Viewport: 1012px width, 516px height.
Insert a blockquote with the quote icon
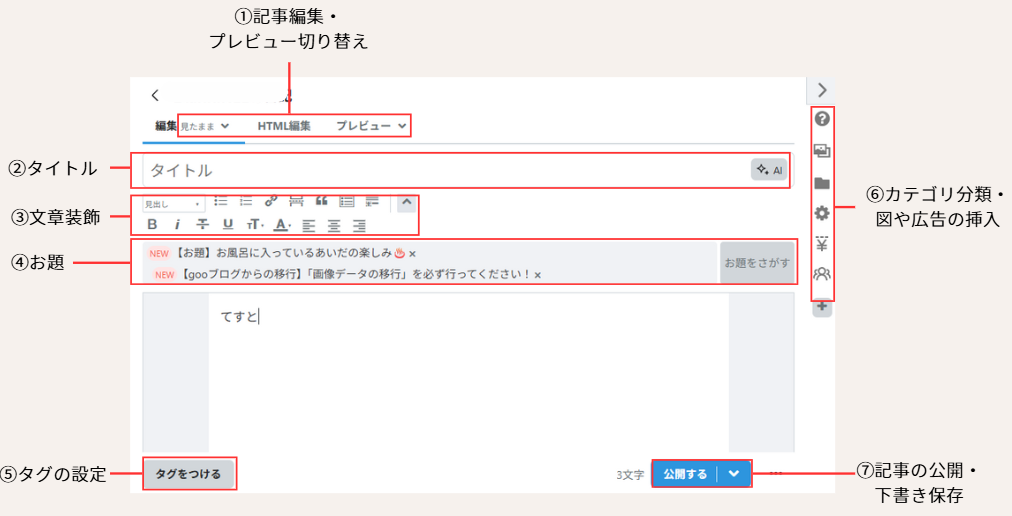pos(322,202)
